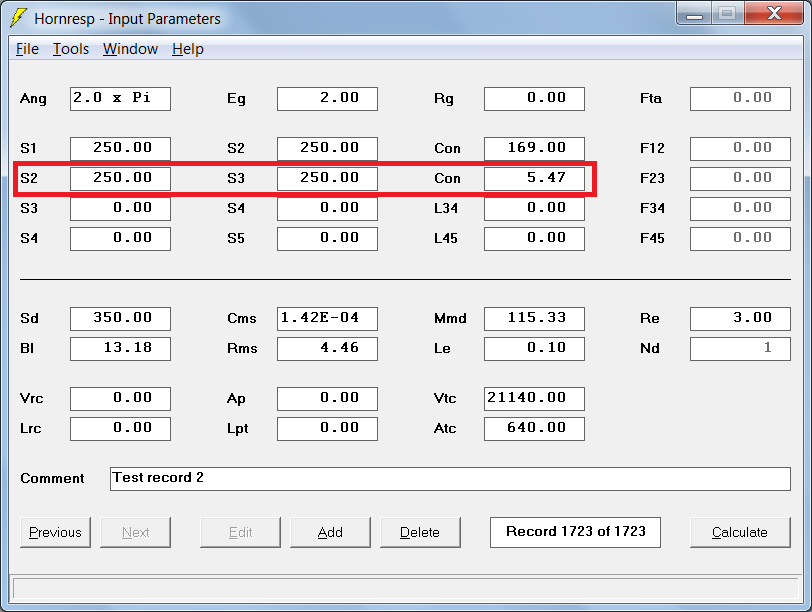
Task: Click the Hornresp lightning bolt title icon
Action: tap(19, 18)
